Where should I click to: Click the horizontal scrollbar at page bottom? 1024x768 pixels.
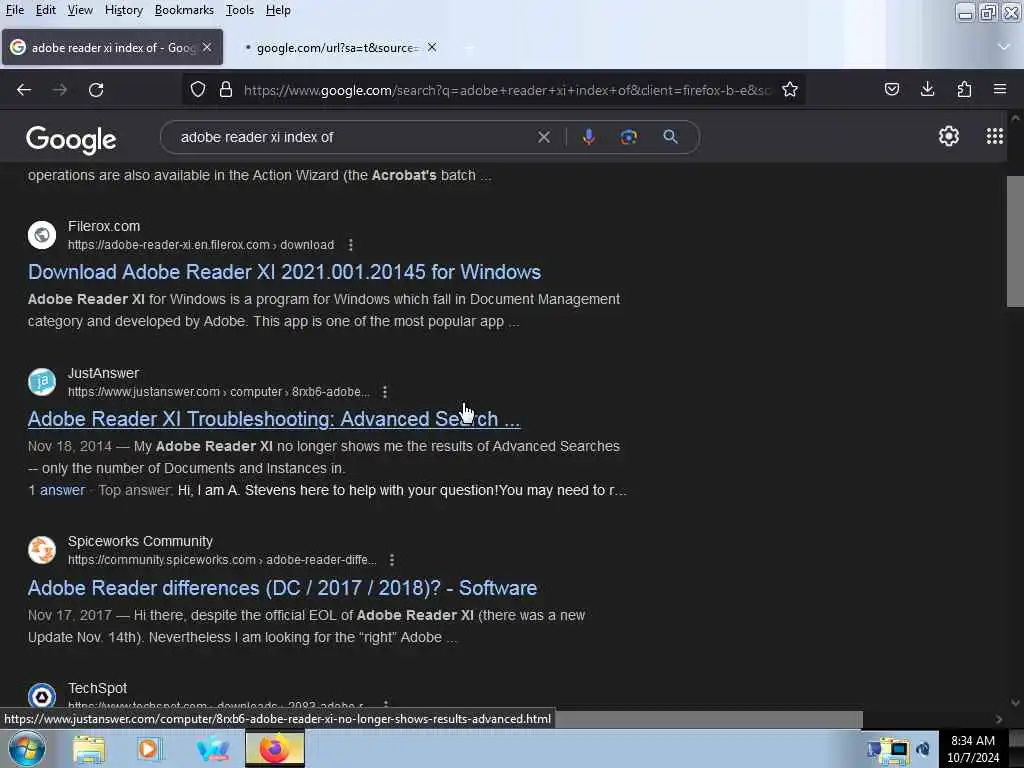tap(709, 719)
